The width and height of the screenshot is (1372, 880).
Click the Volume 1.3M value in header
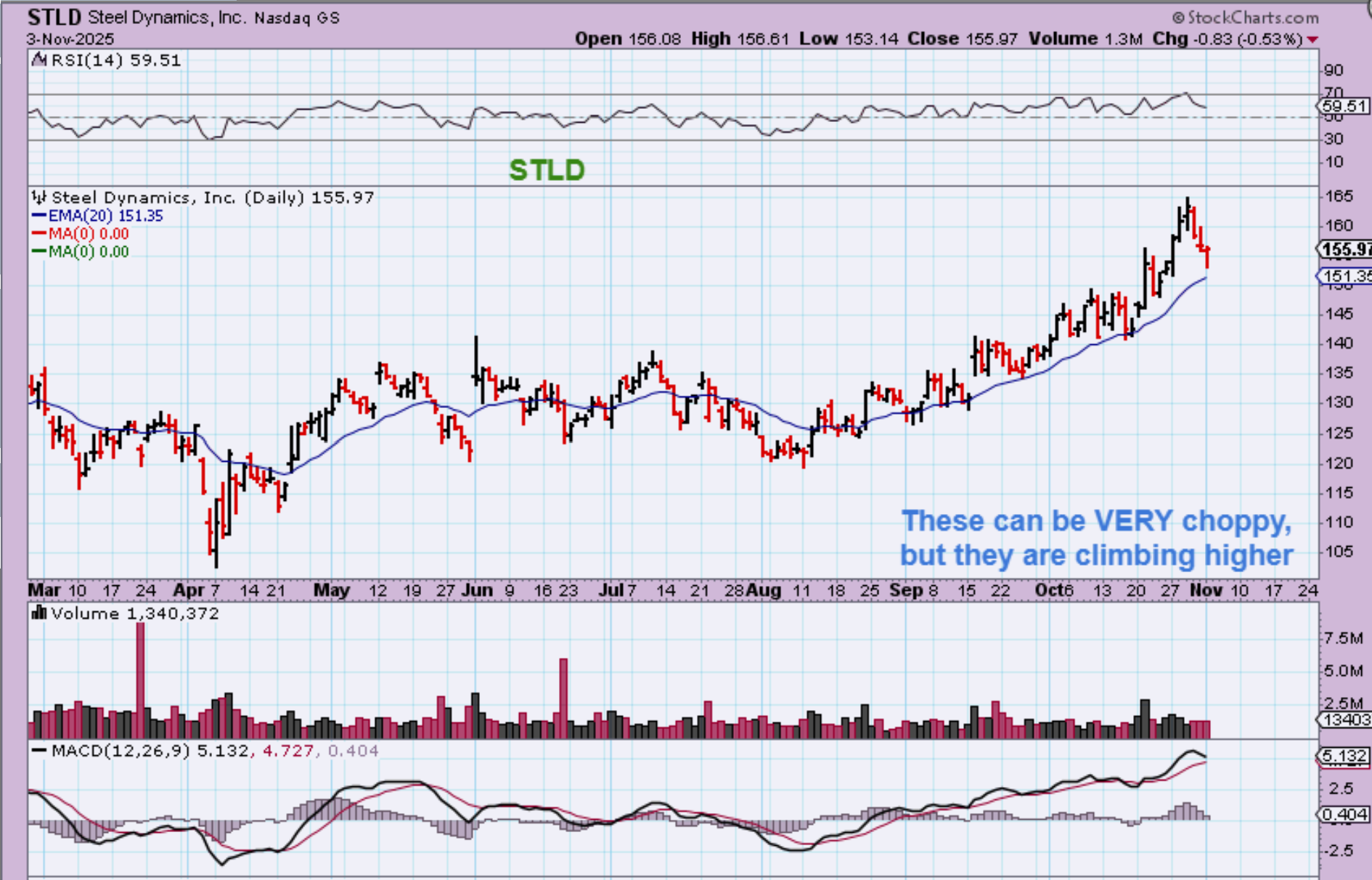point(1085,39)
